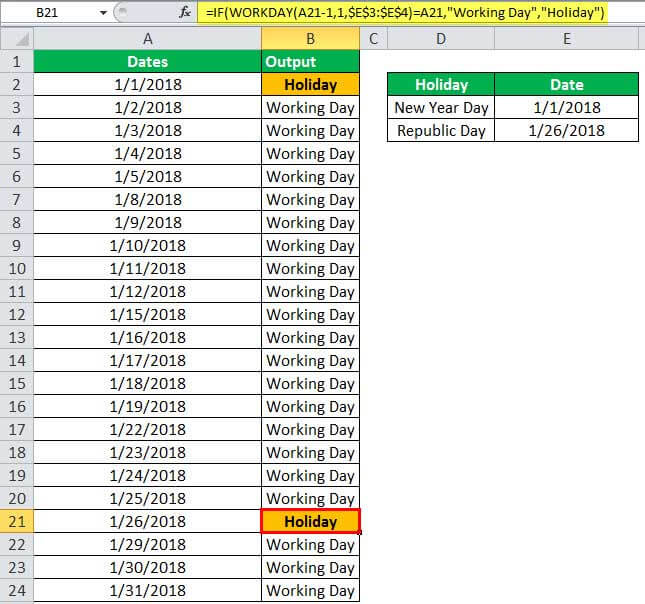Viewport: 645px width, 604px height.
Task: Click the 1/10/2018 date cell
Action: (147, 246)
